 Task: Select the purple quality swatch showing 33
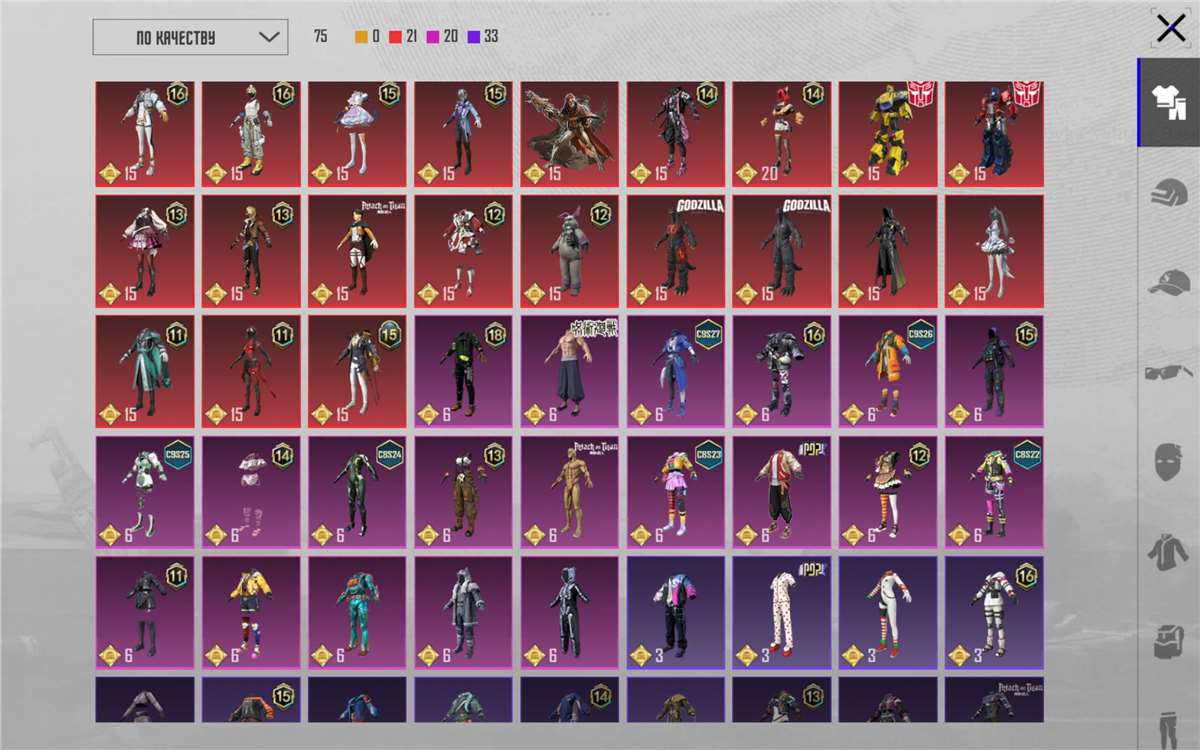coord(474,37)
